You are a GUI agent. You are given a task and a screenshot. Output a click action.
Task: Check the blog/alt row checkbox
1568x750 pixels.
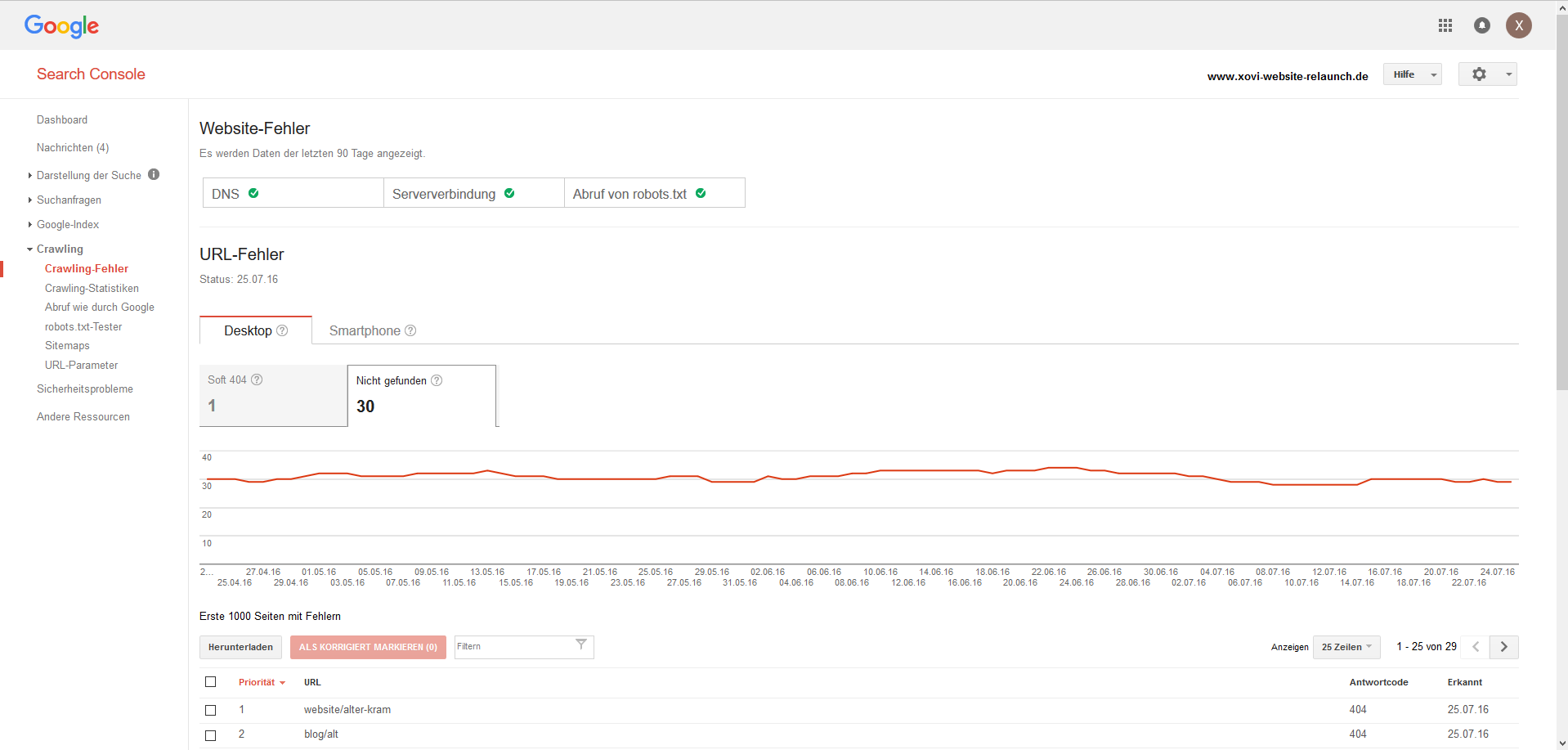[211, 735]
